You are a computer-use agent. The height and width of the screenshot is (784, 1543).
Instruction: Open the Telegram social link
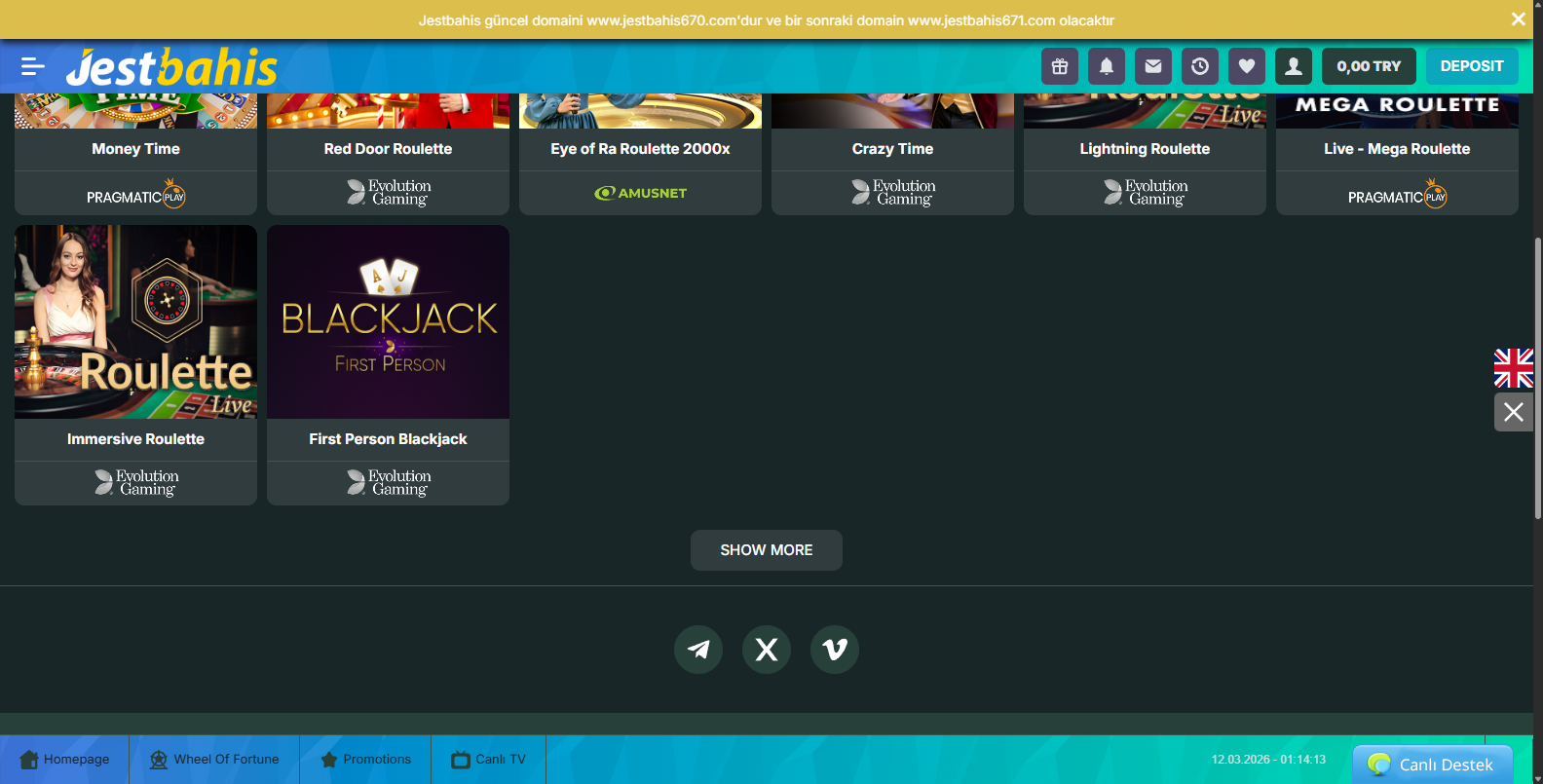coord(698,650)
